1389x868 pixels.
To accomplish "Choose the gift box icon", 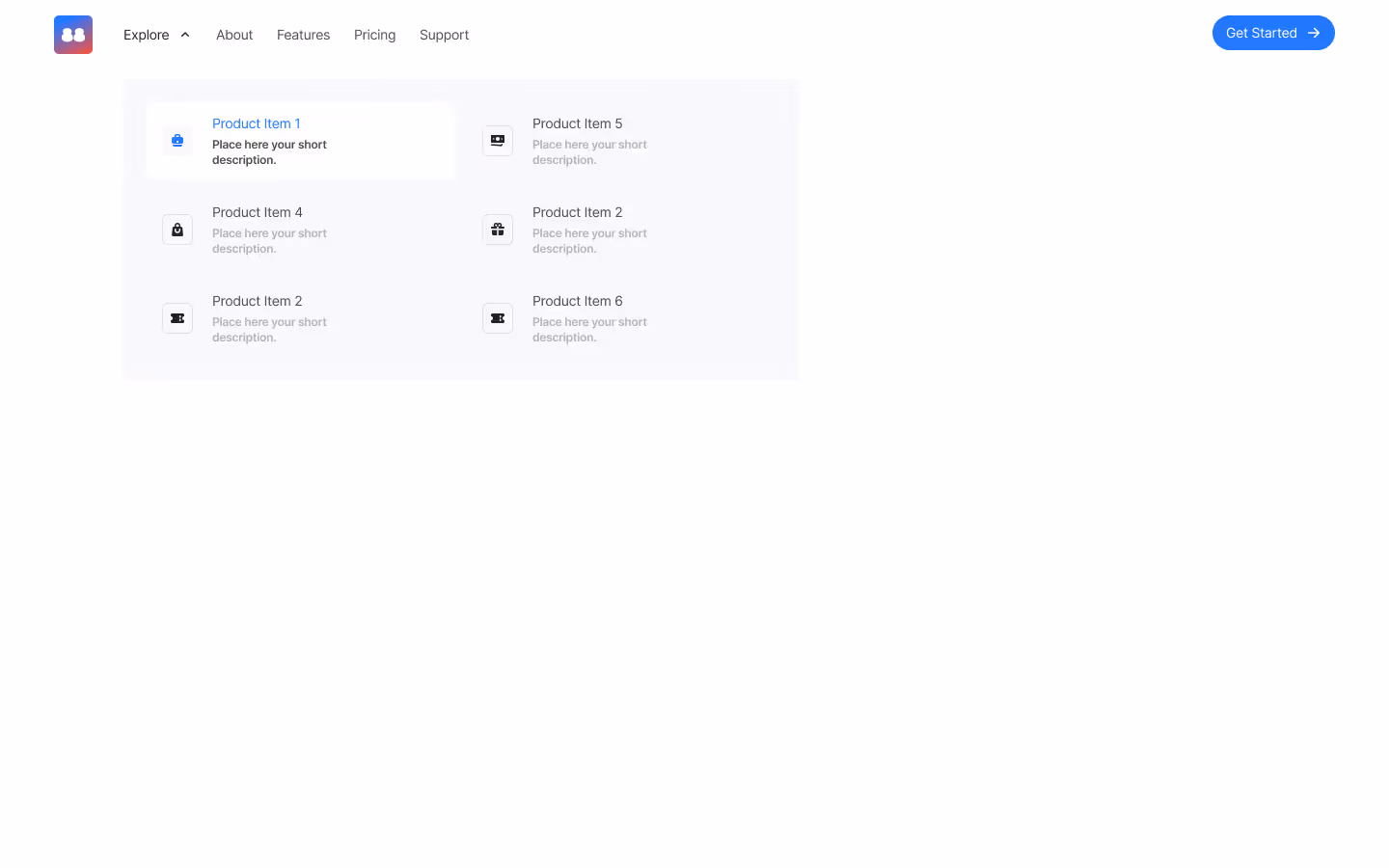I will [498, 230].
